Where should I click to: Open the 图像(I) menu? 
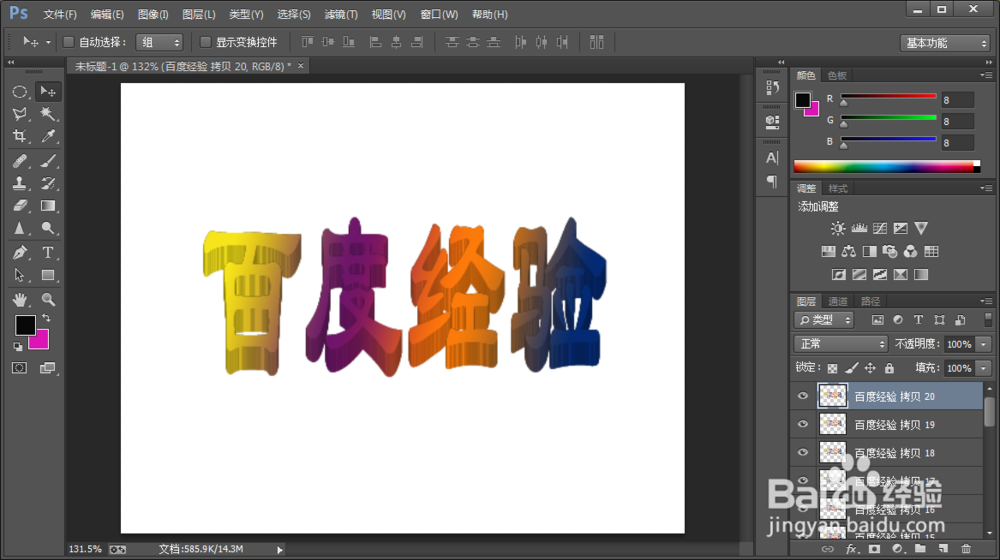point(153,14)
